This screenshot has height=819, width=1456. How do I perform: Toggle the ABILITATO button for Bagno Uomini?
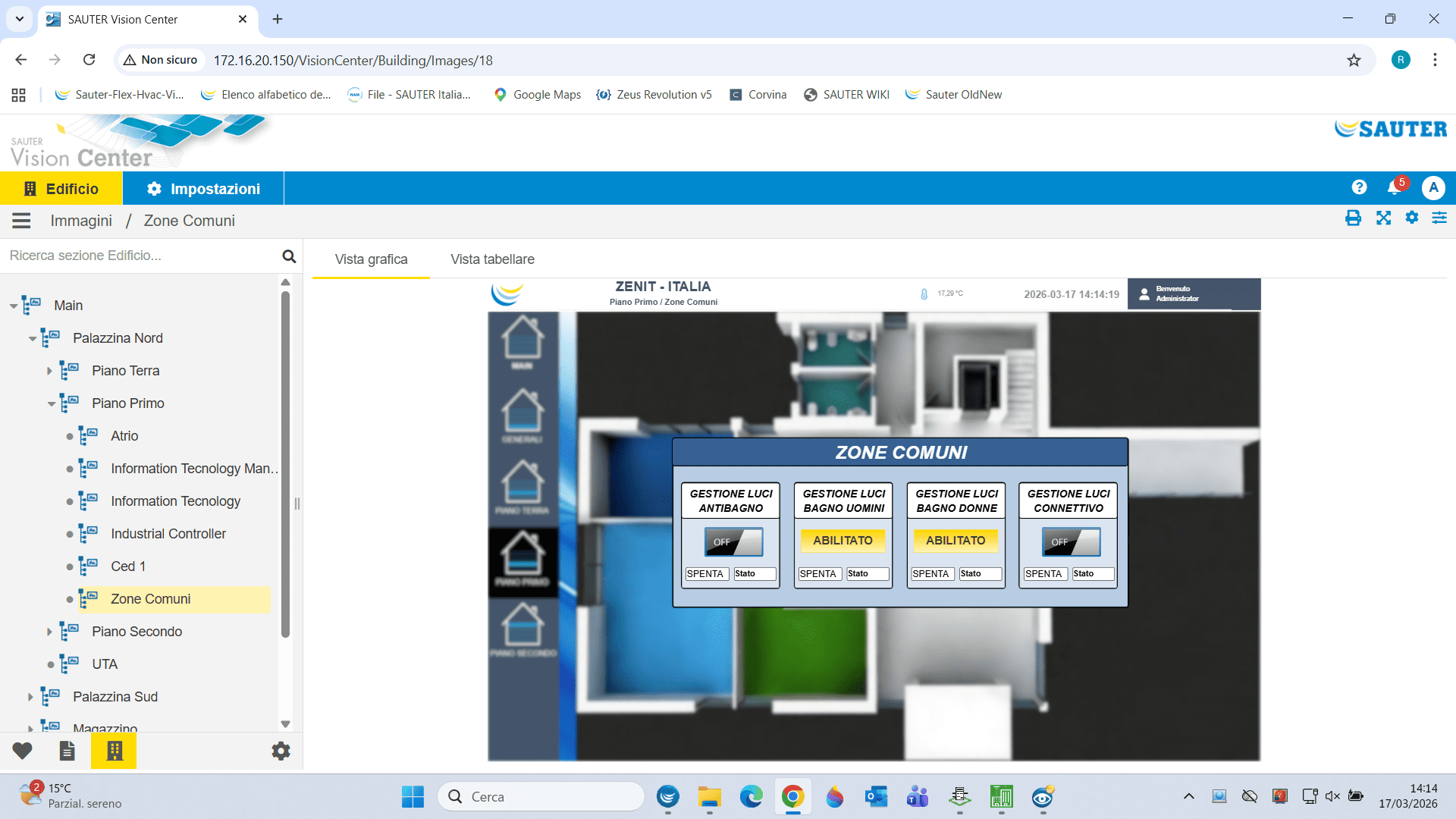tap(843, 540)
